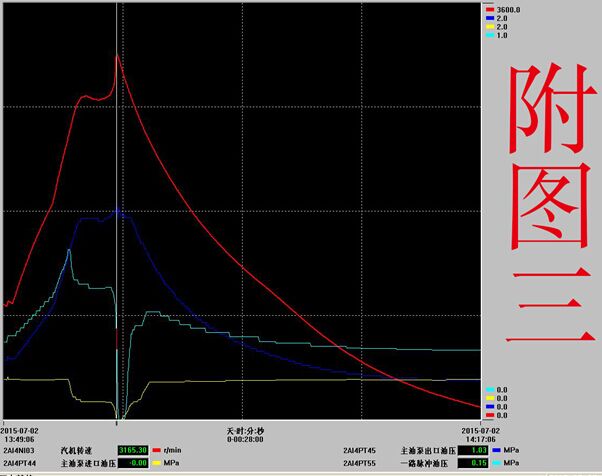Select the turbine speed value field 3165.30
The image size is (602, 476).
(134, 451)
